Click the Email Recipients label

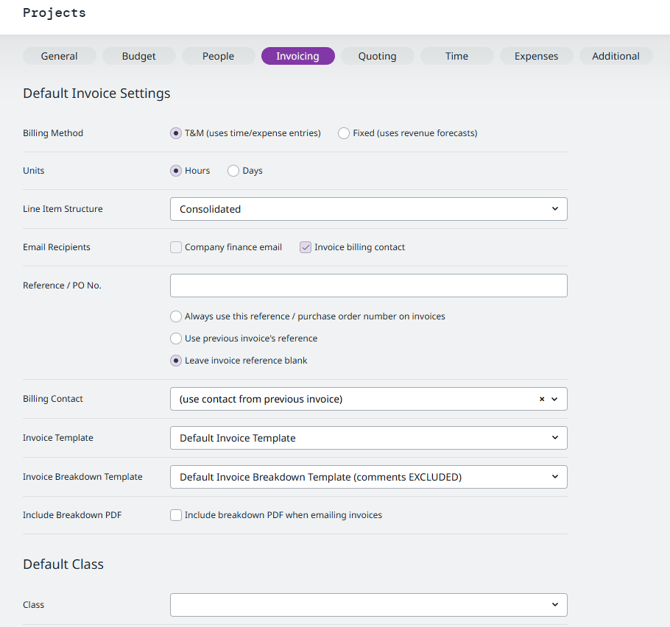pos(56,247)
